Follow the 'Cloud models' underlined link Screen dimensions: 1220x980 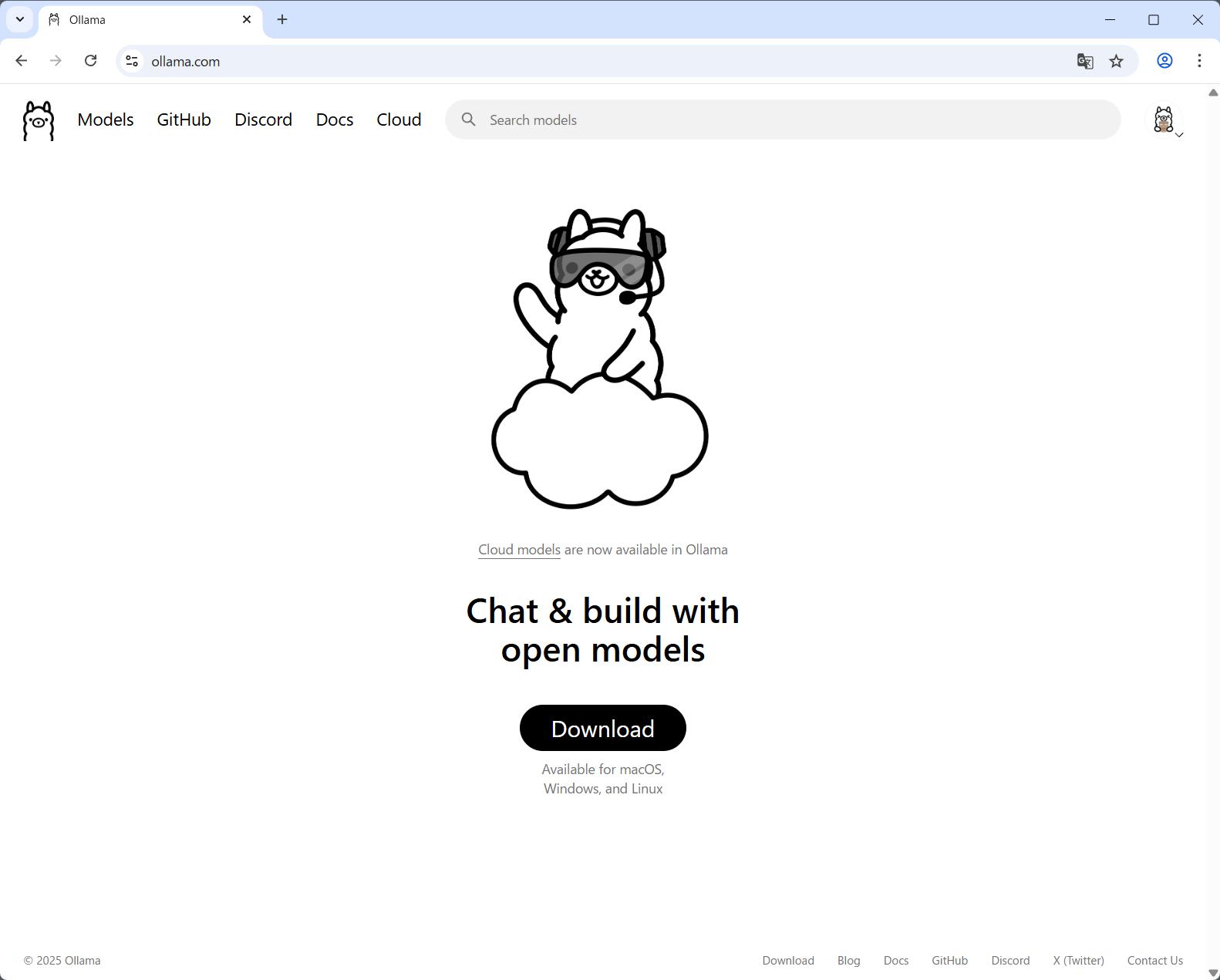(519, 550)
